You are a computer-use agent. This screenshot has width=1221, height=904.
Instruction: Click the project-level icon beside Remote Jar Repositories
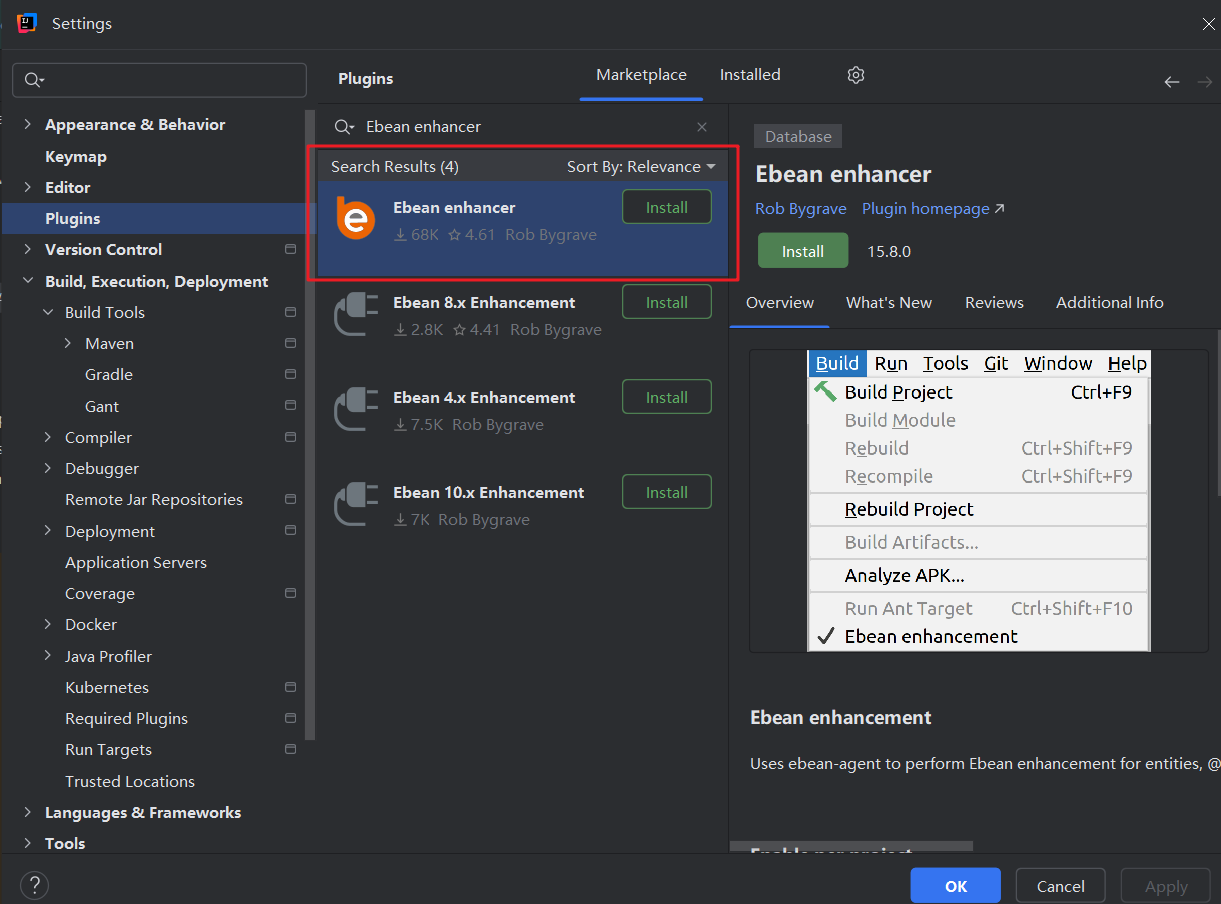[290, 499]
